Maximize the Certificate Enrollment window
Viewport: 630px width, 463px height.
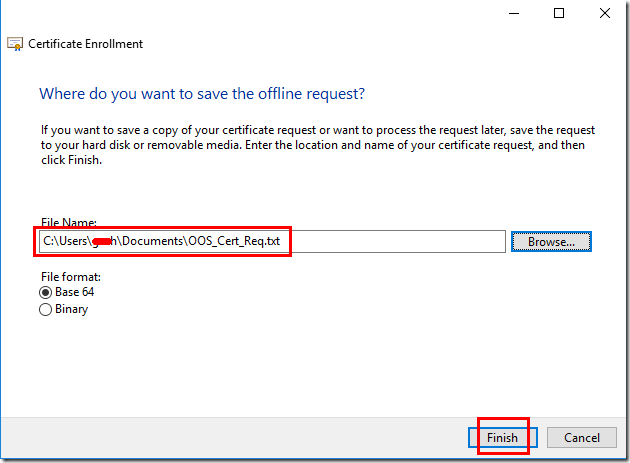tap(559, 13)
